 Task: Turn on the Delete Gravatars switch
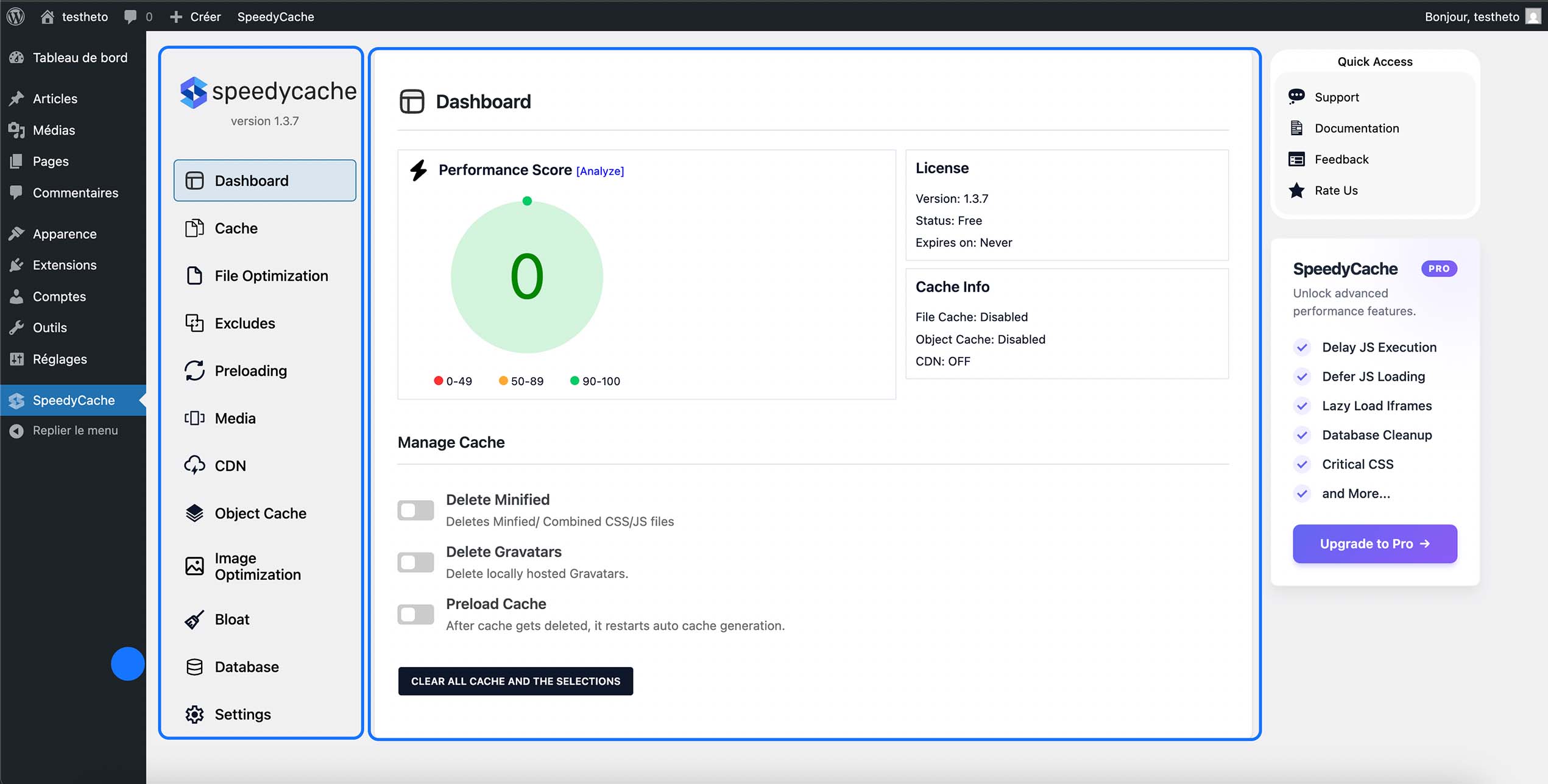(415, 563)
